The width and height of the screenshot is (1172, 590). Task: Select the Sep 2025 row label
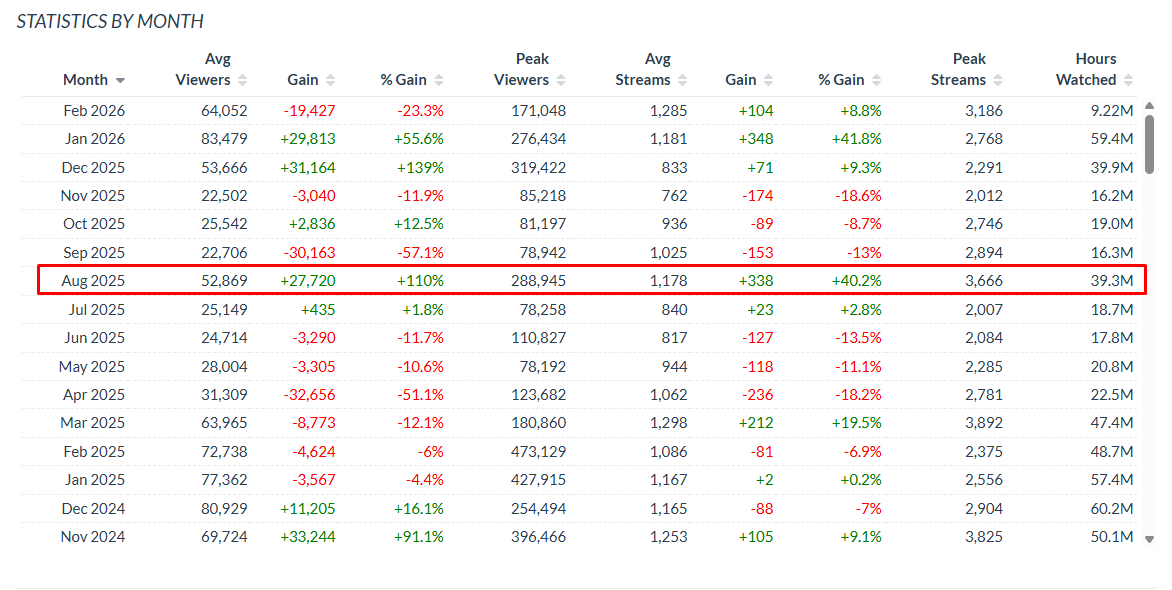tap(94, 253)
